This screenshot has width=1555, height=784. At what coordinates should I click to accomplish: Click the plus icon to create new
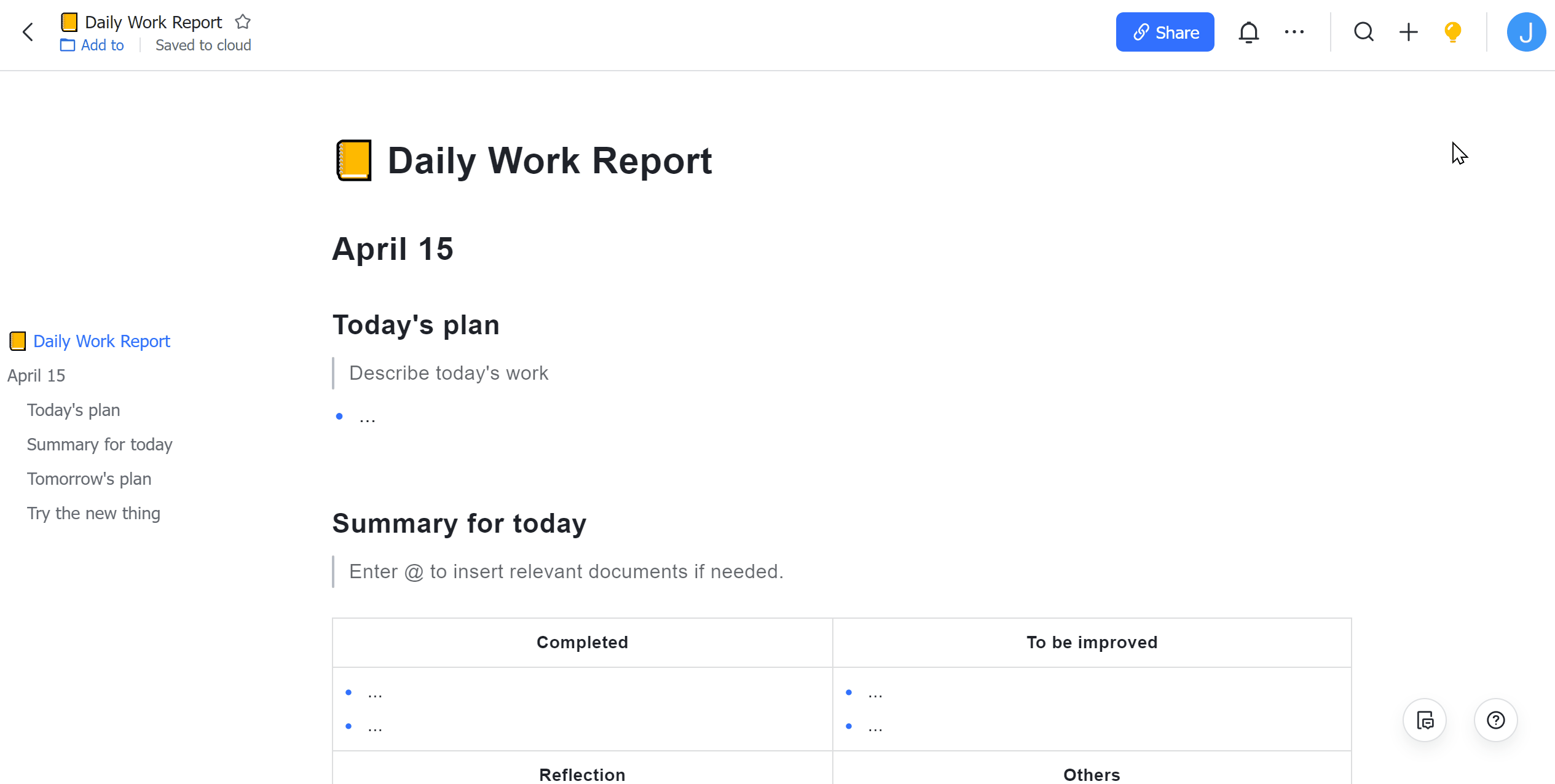1408,32
